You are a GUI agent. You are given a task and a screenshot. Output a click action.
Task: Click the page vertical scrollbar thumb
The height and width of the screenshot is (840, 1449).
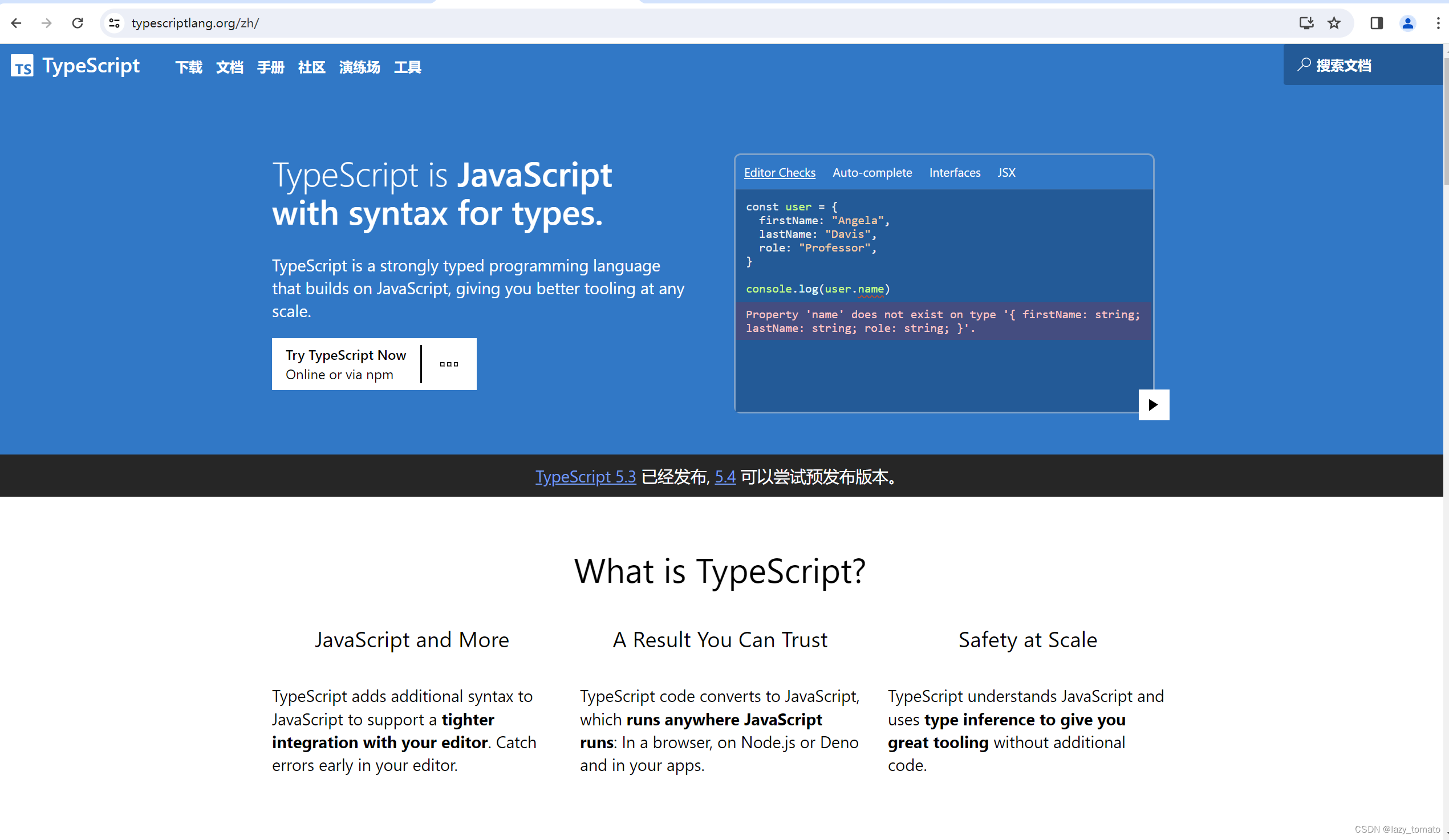(1445, 121)
